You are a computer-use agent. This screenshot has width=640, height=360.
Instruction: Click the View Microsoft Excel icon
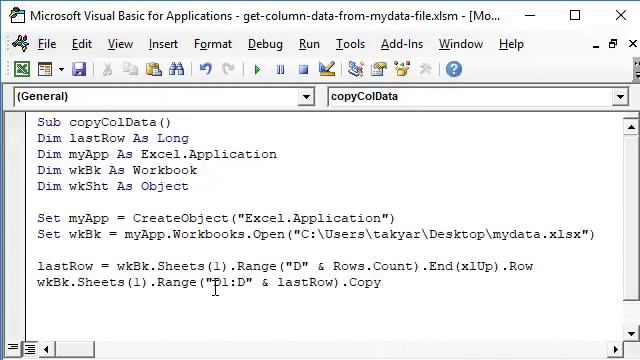[22, 69]
